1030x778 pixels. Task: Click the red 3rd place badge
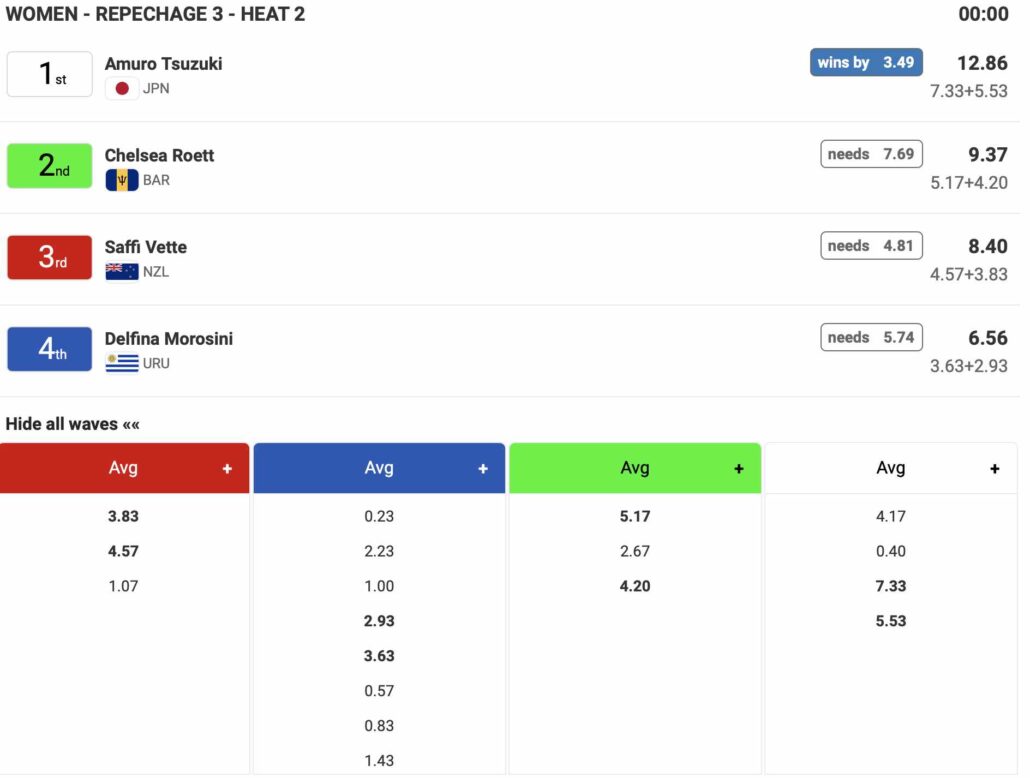tap(50, 258)
